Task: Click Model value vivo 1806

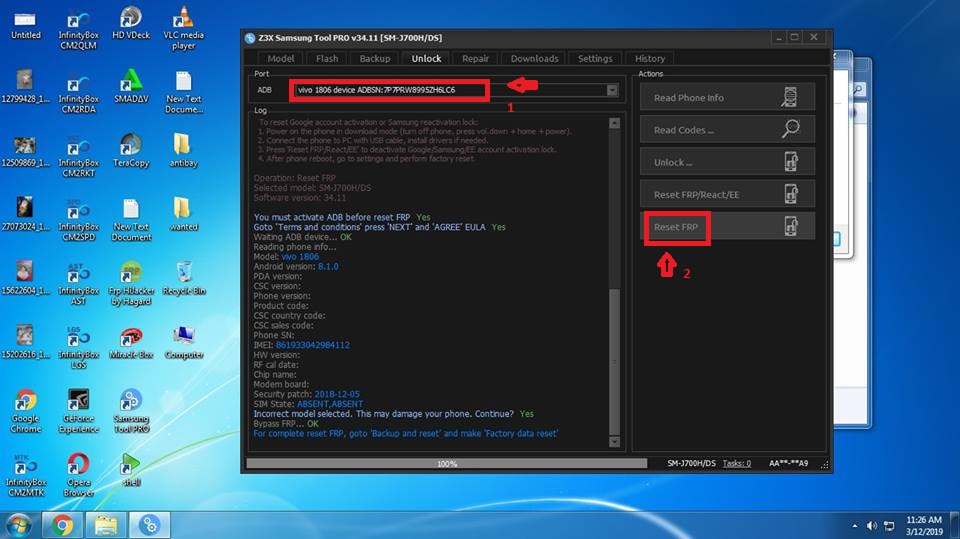Action: [x=300, y=257]
